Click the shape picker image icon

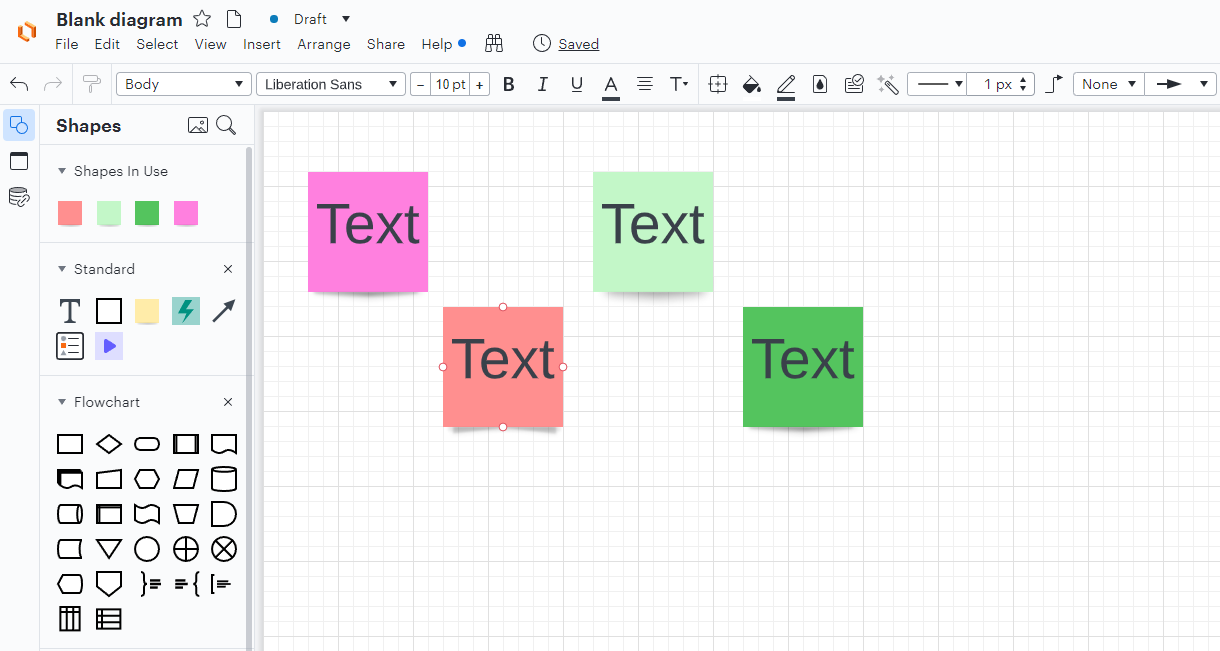pyautogui.click(x=196, y=124)
